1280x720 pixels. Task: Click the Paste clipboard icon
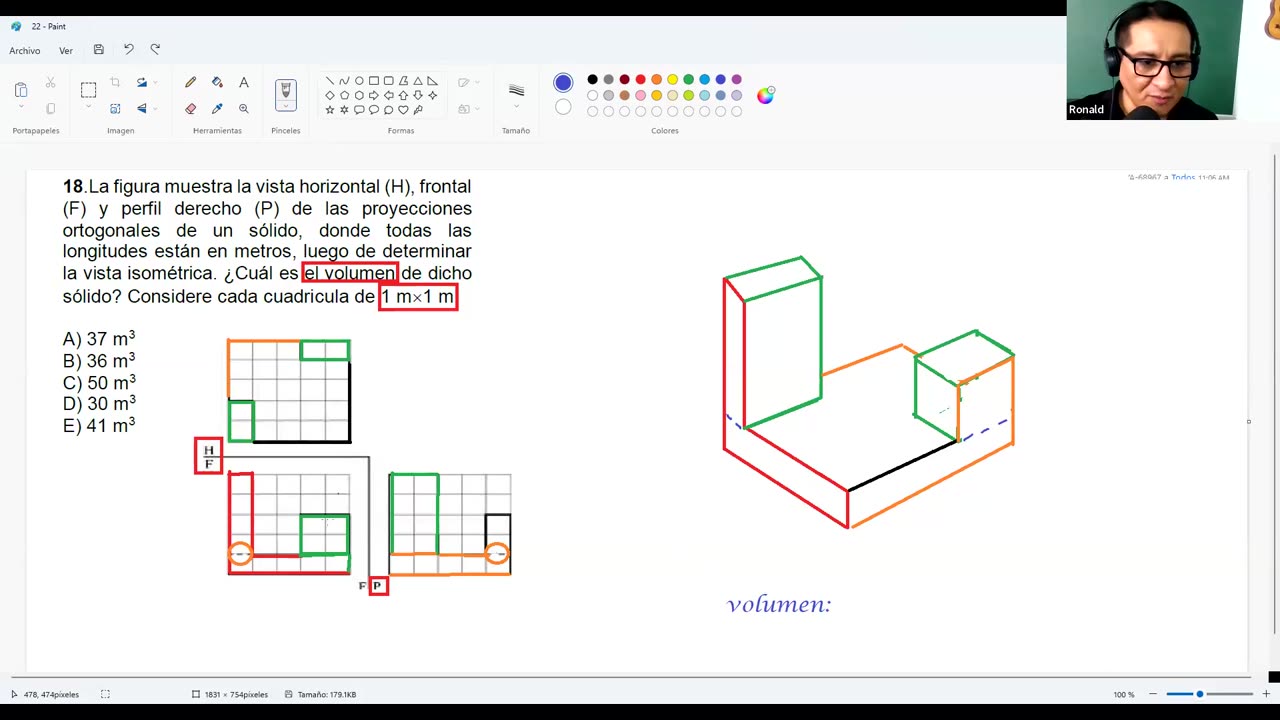21,90
